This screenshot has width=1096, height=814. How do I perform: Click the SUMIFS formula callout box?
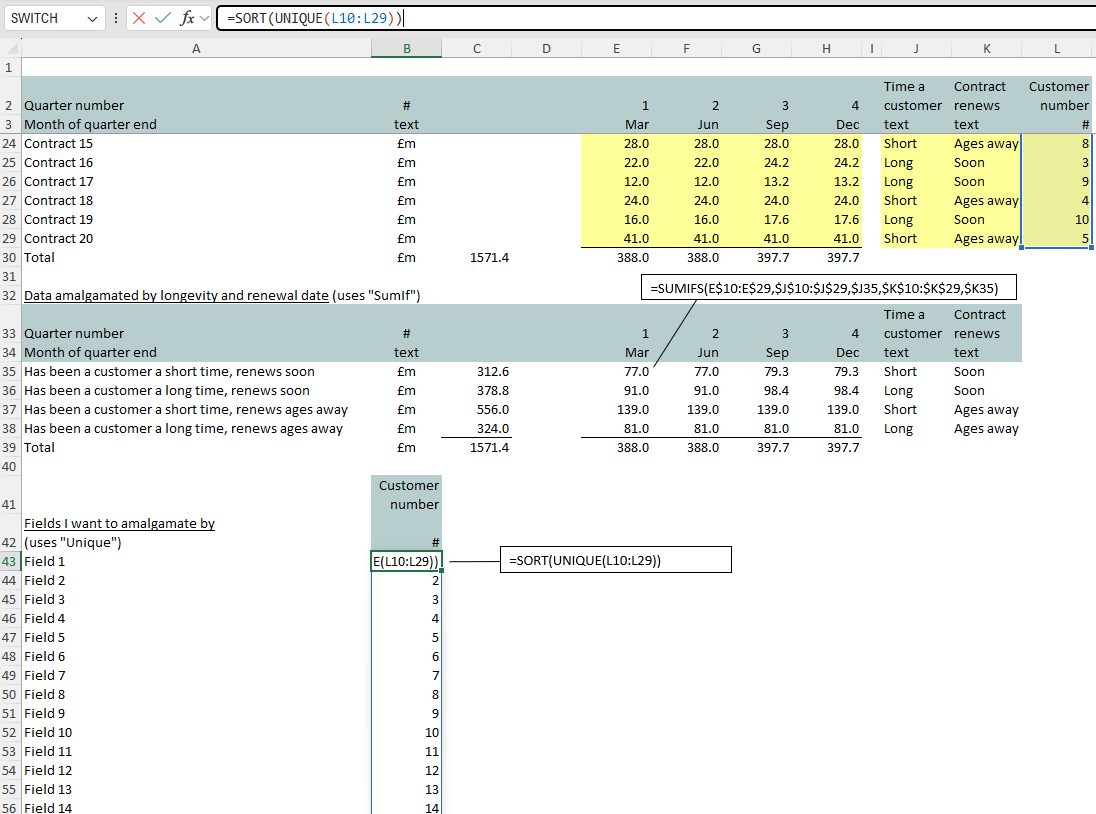click(829, 288)
